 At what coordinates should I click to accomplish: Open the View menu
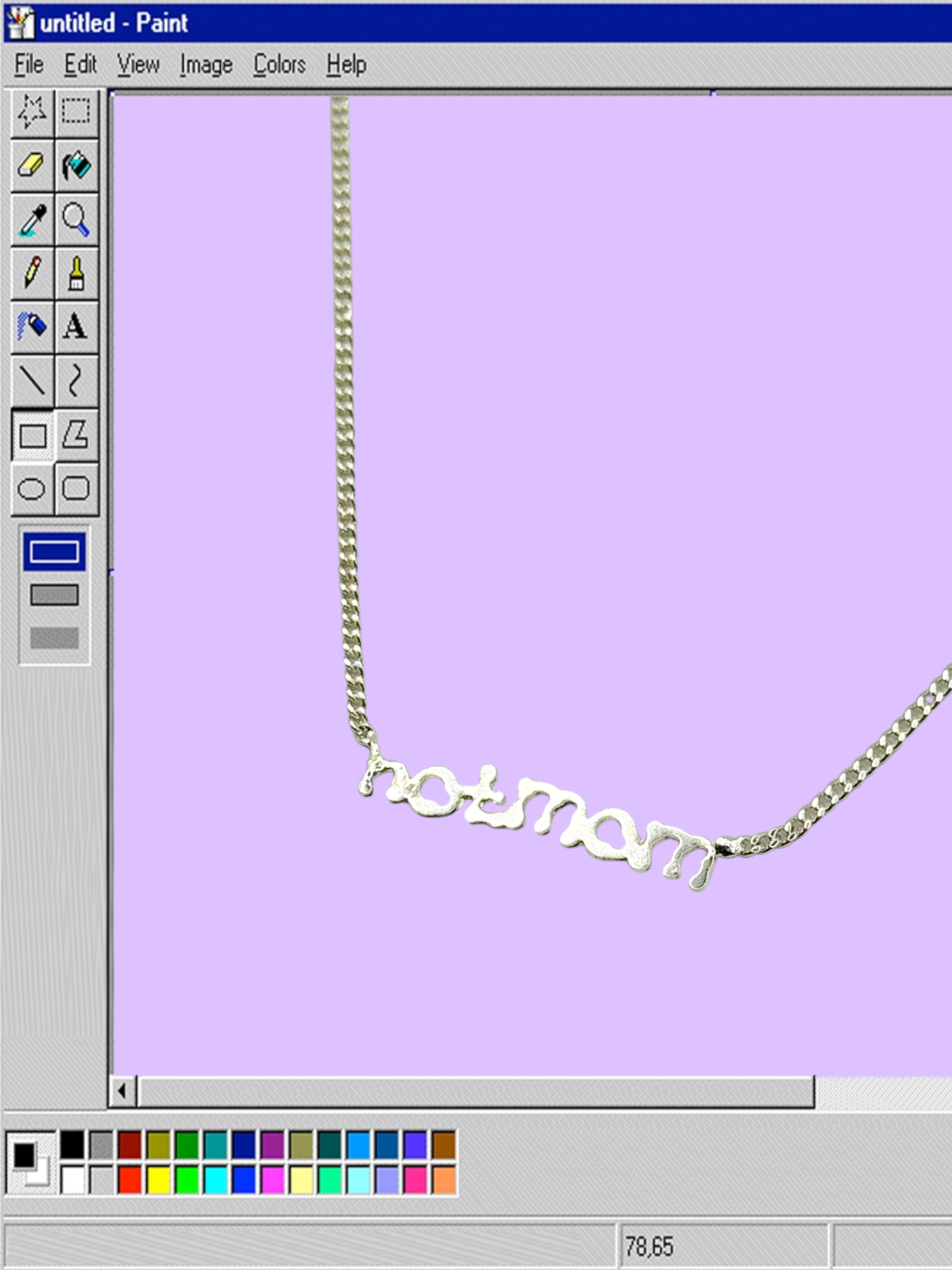click(x=139, y=64)
